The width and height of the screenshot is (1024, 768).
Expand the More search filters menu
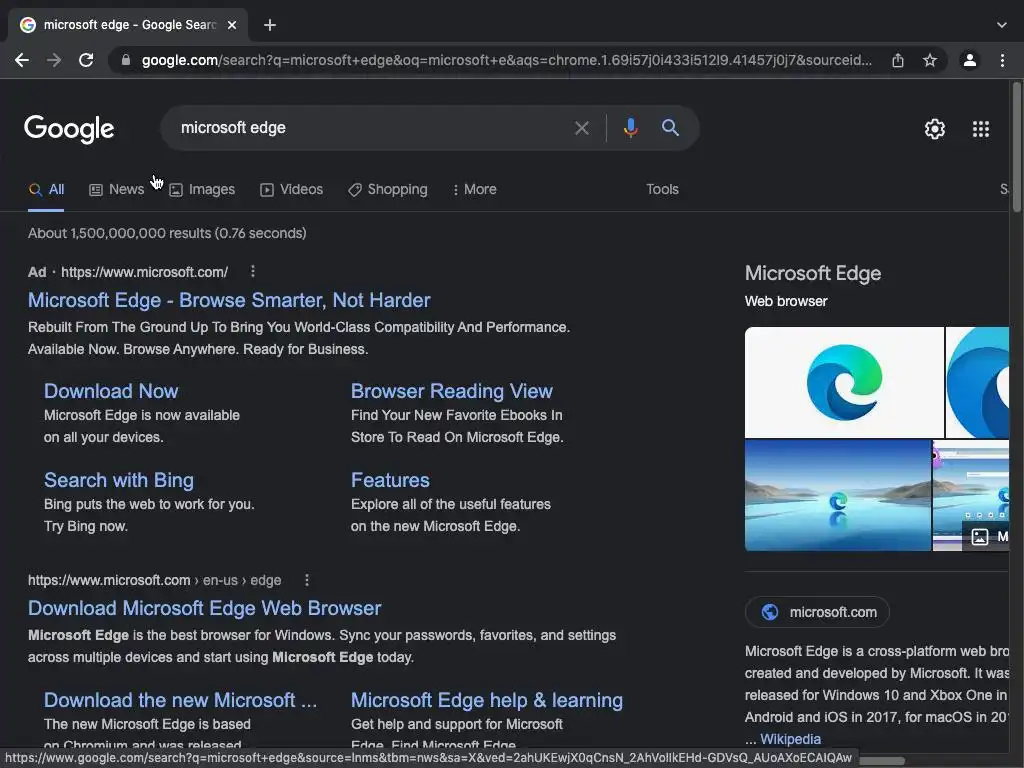[474, 189]
